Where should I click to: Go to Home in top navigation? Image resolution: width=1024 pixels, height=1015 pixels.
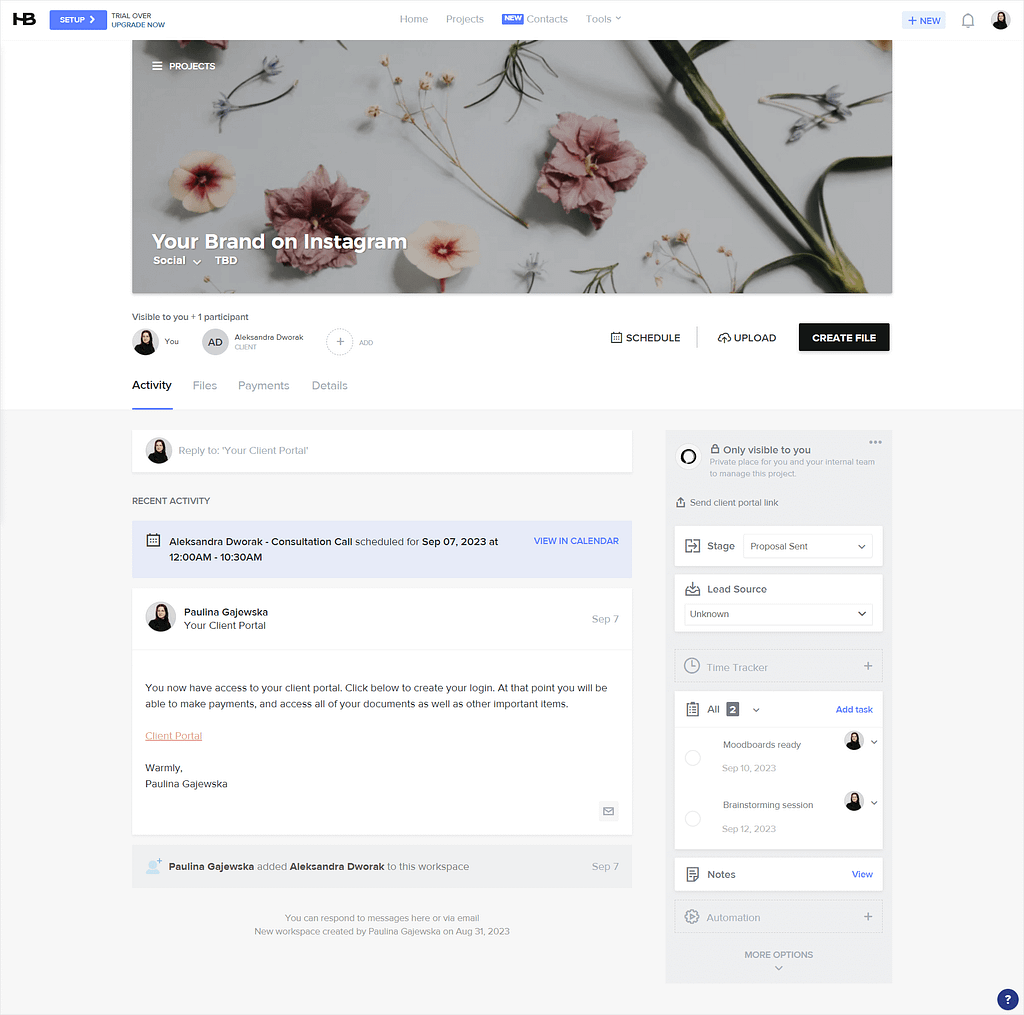[414, 19]
